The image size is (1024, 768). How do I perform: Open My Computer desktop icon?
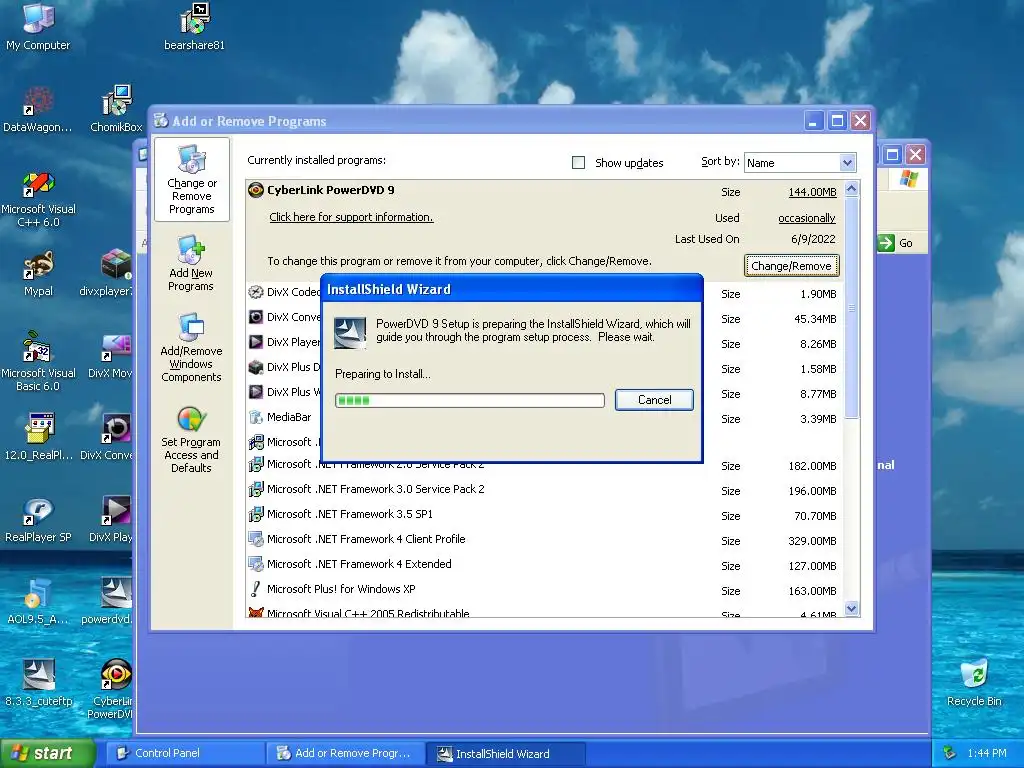click(38, 26)
